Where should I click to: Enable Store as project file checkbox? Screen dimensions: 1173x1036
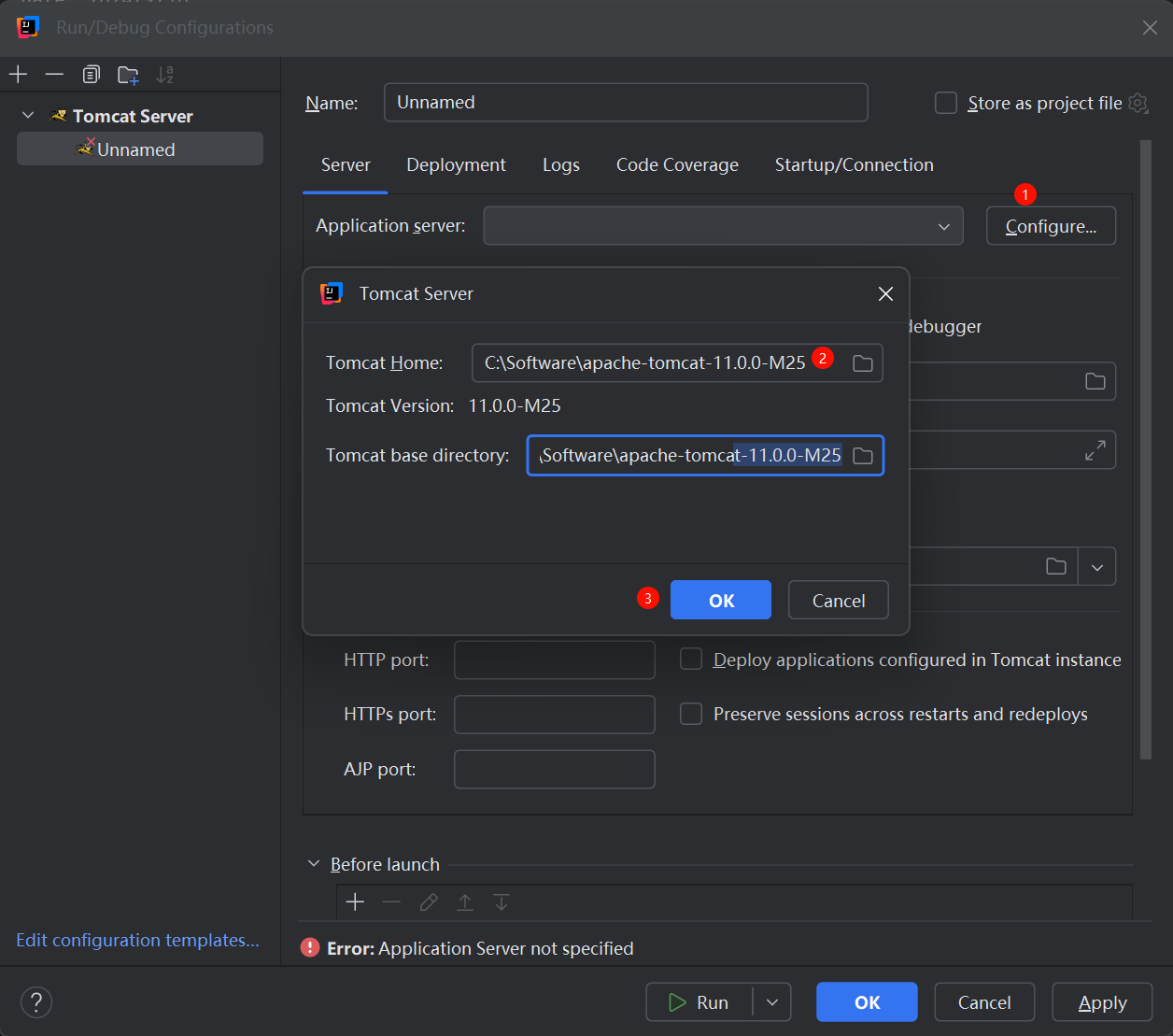point(946,103)
